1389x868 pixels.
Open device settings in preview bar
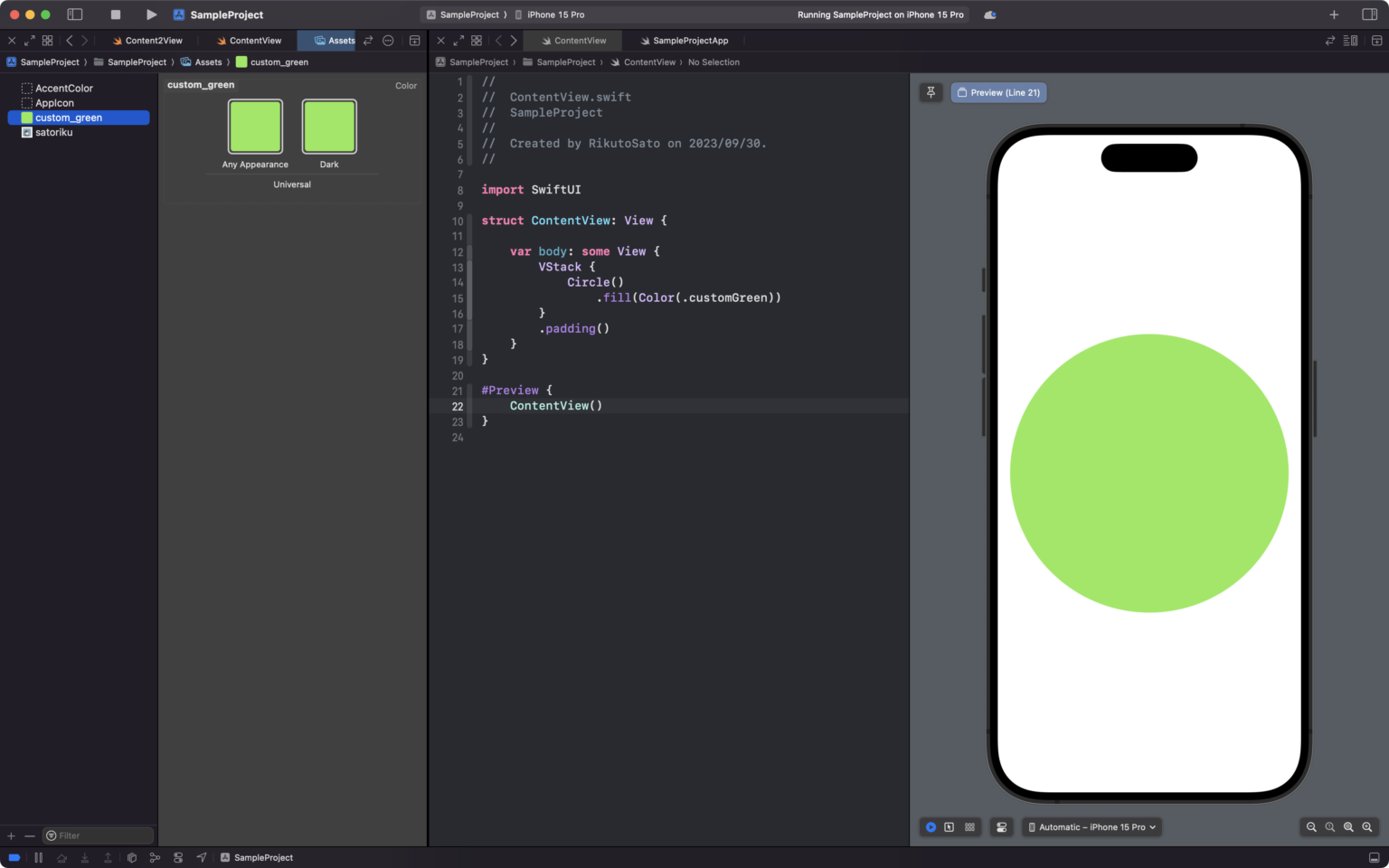tap(1001, 826)
